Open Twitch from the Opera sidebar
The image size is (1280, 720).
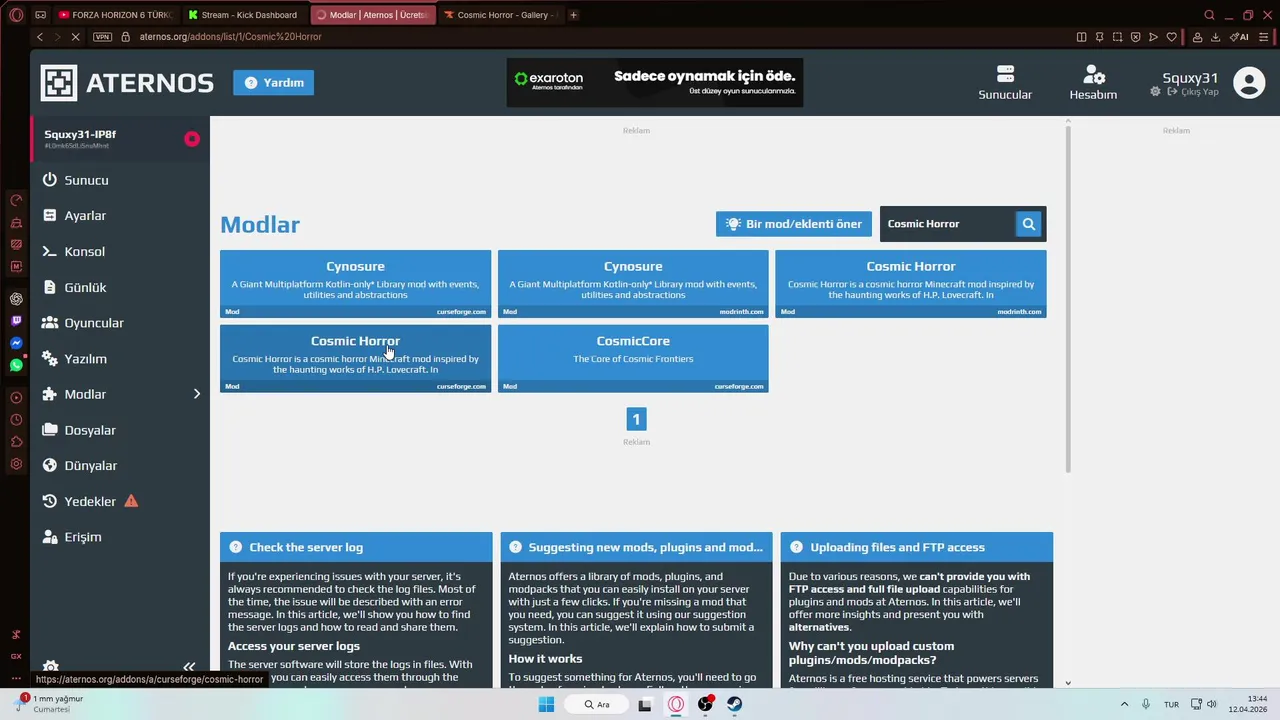pos(16,321)
